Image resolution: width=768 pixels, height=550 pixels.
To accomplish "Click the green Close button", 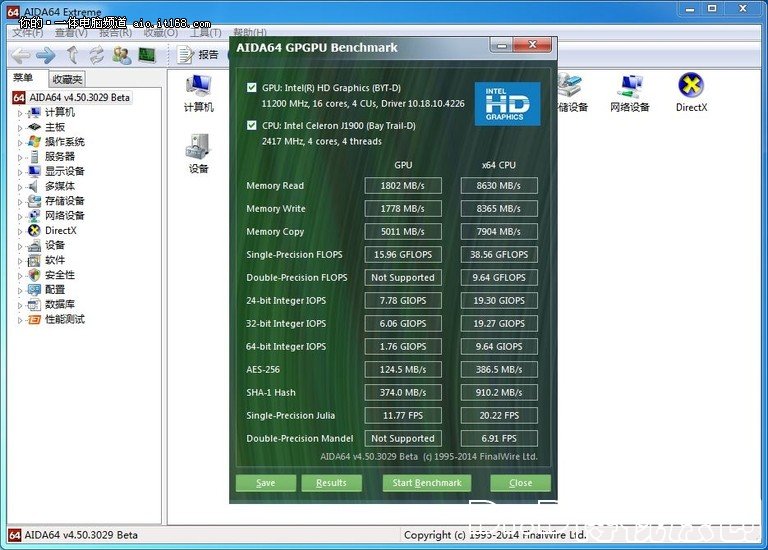I will coord(520,483).
